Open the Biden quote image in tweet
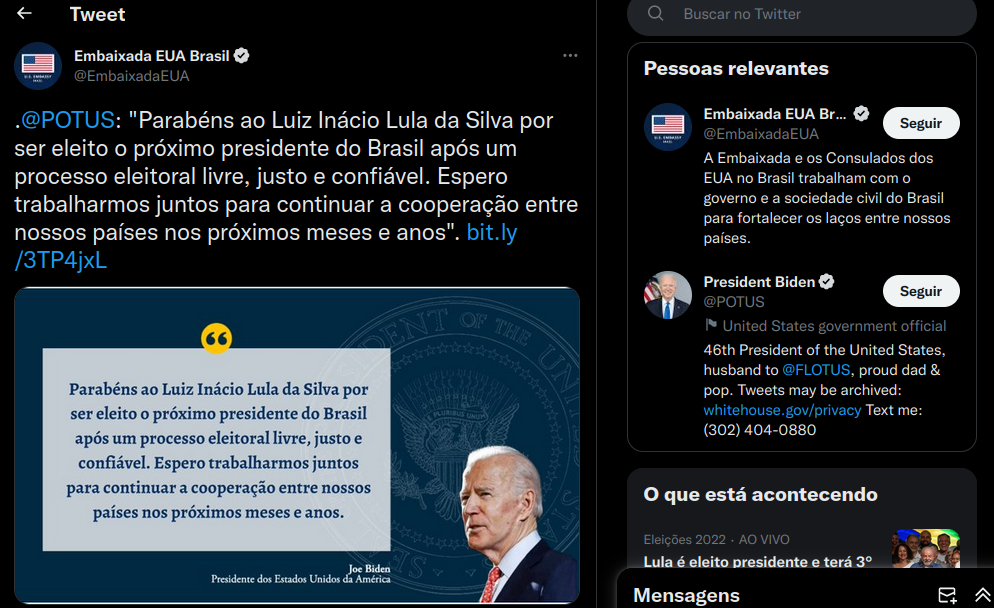Image resolution: width=994 pixels, height=608 pixels. click(x=297, y=445)
